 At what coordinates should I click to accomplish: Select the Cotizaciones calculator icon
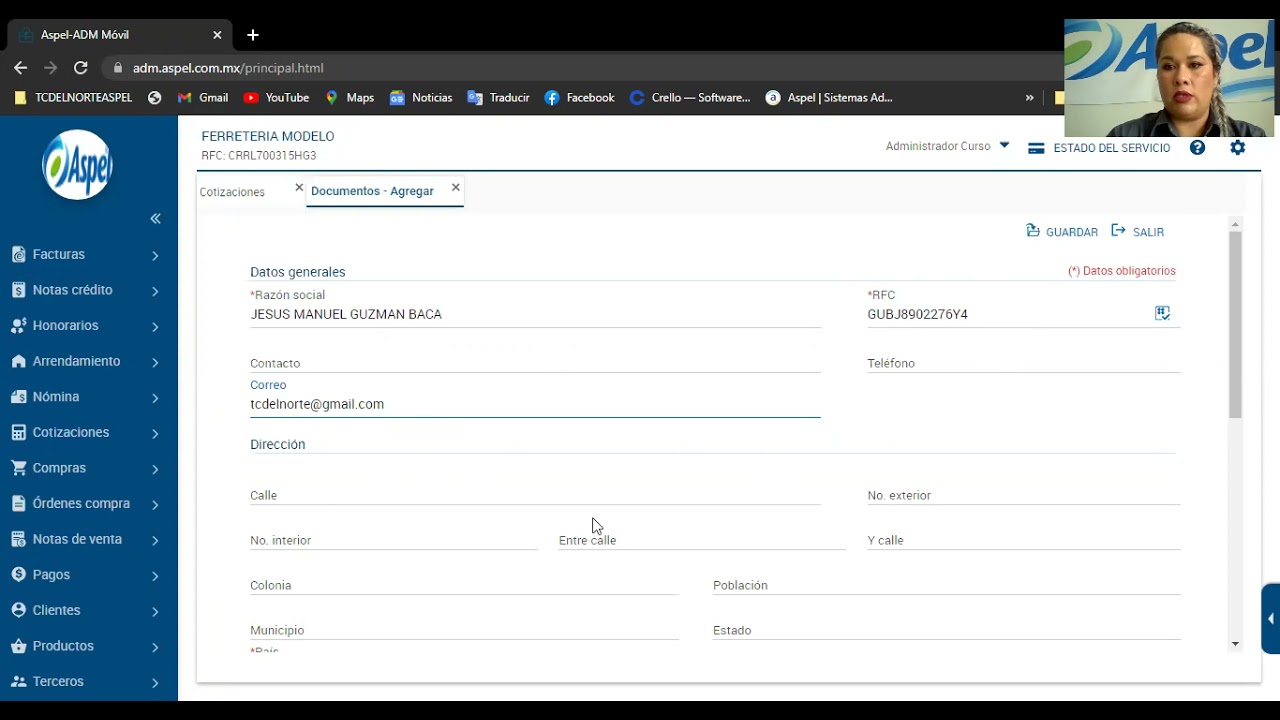[x=18, y=433]
